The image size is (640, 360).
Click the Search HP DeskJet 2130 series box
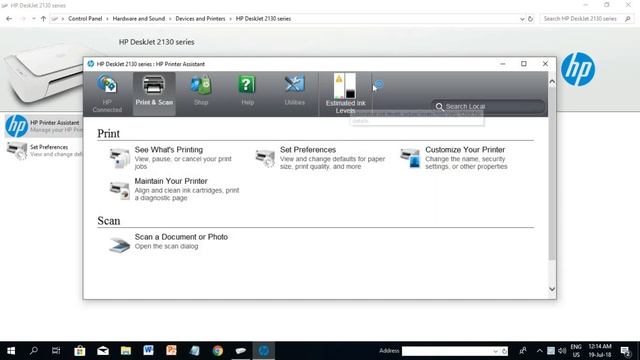tap(587, 19)
